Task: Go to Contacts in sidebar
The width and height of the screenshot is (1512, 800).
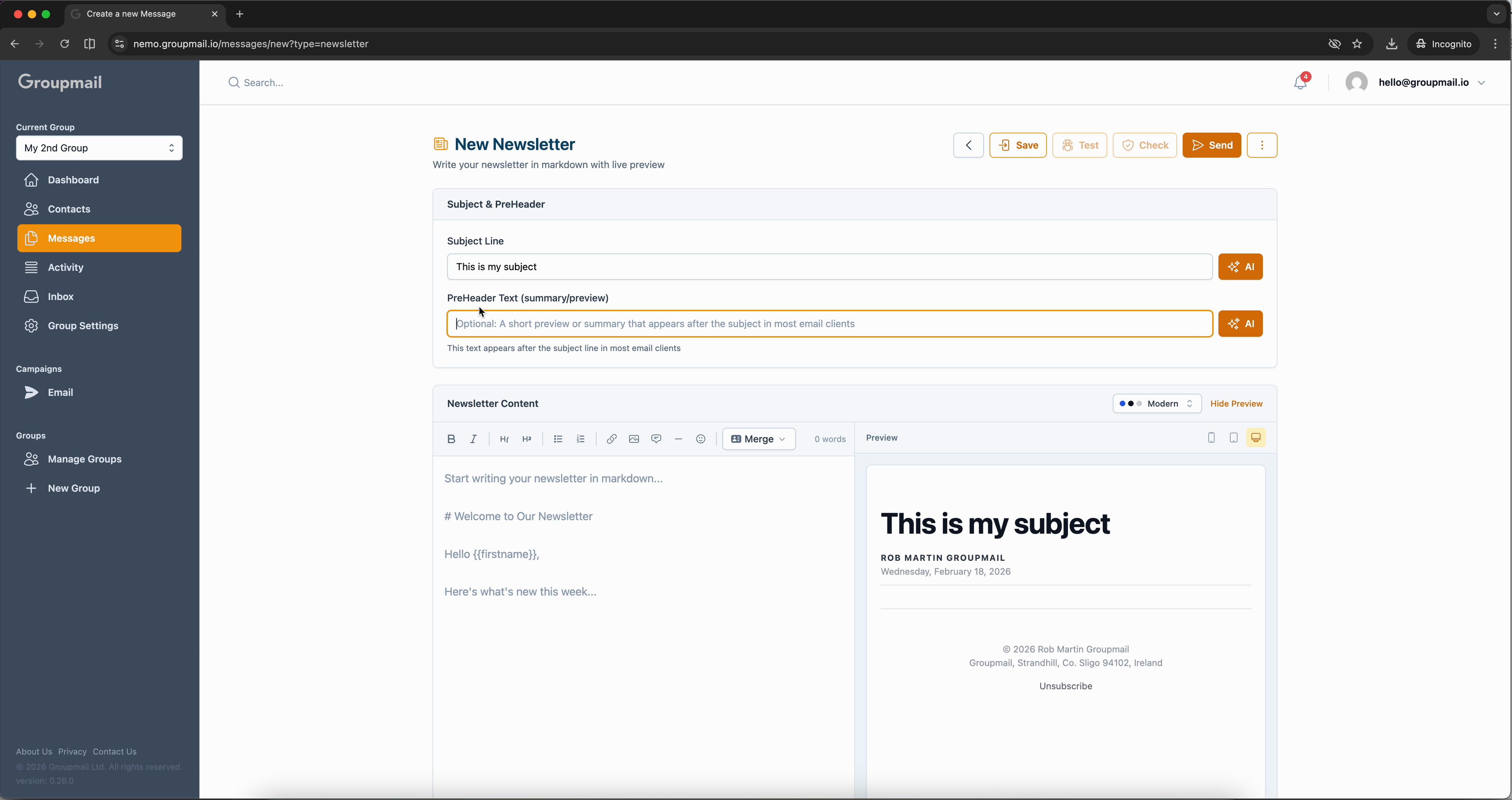Action: 69,209
